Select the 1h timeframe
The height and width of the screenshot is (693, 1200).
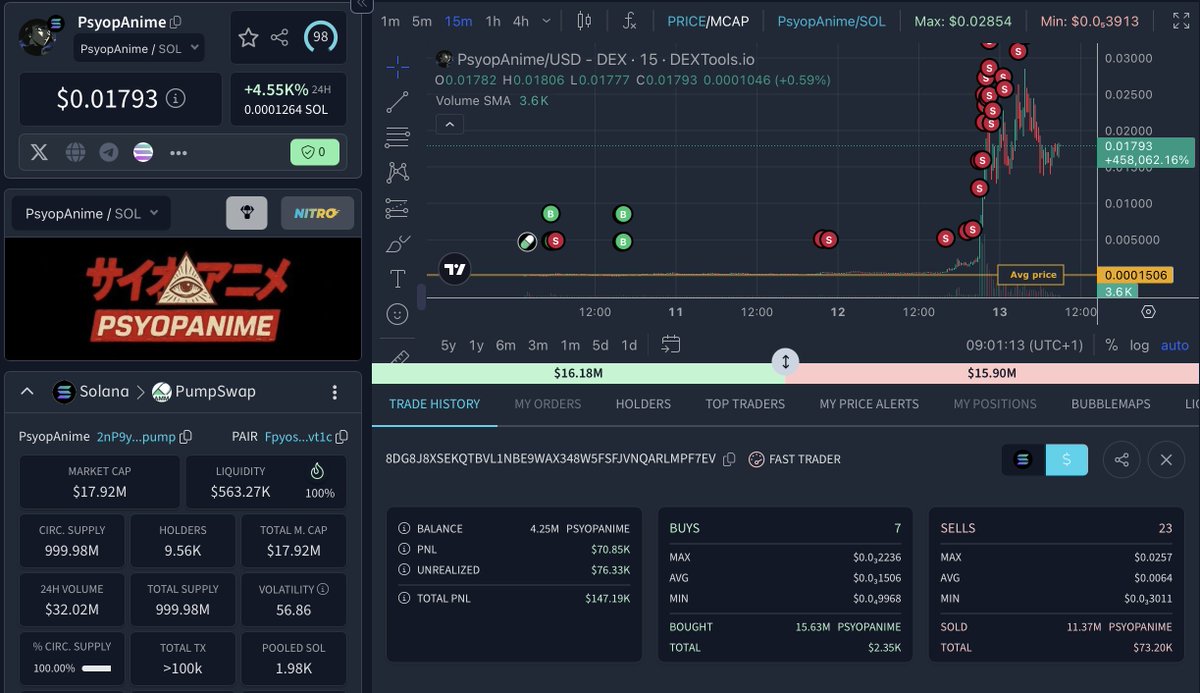[x=493, y=21]
